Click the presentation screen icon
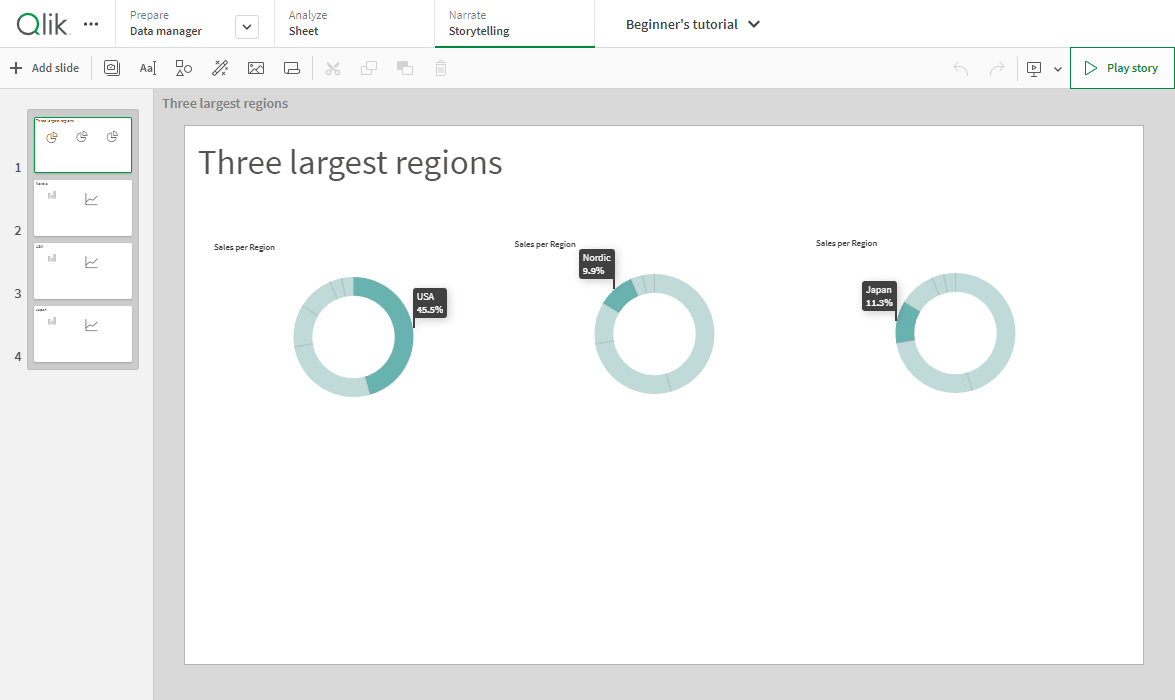1175x700 pixels. coord(1034,69)
